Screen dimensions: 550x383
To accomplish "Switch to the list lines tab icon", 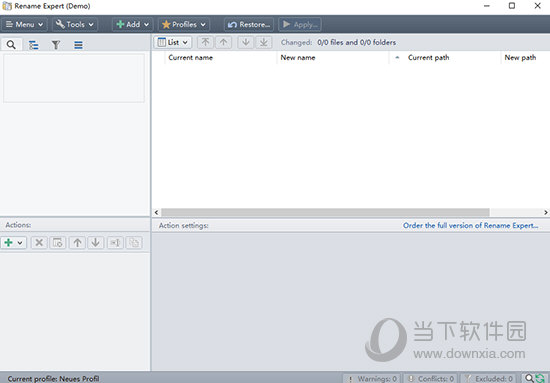I will (x=78, y=45).
